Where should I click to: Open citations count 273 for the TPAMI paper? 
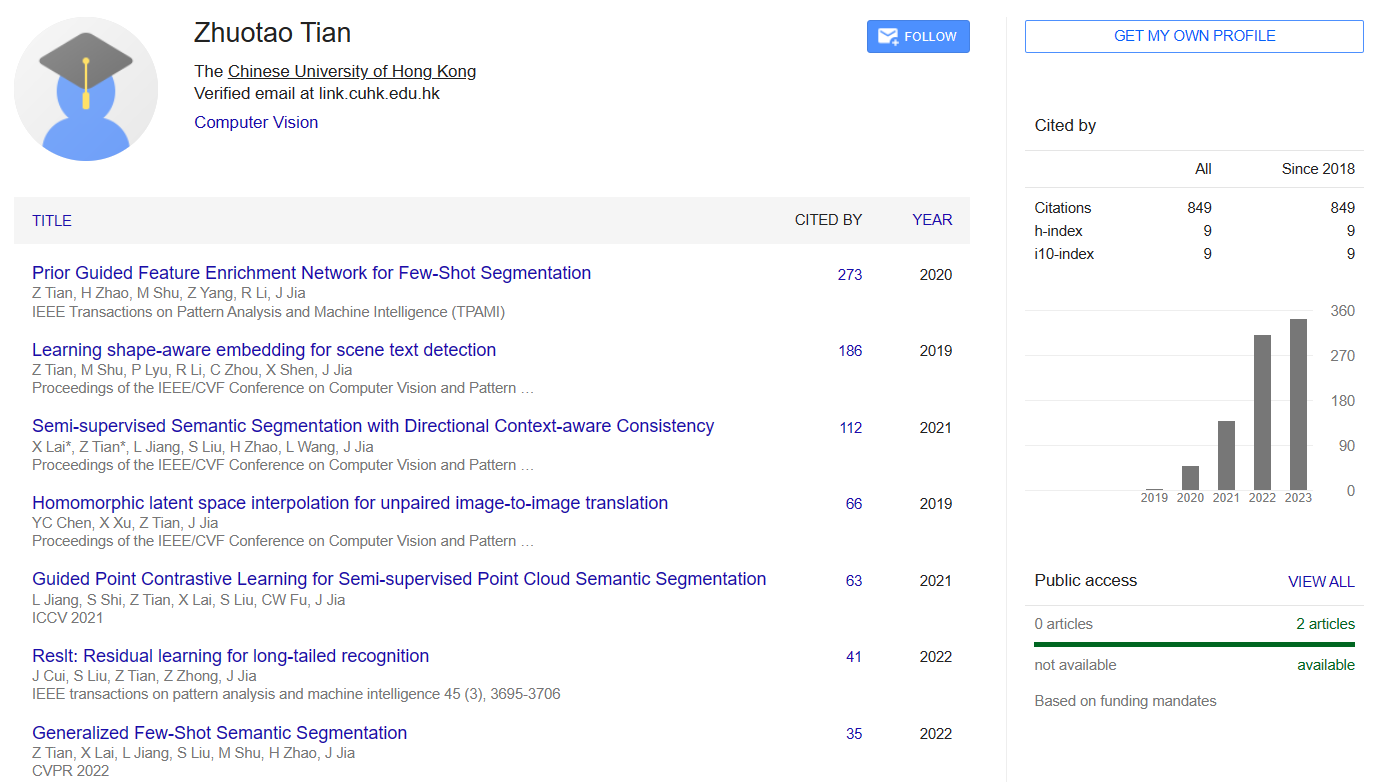(850, 274)
